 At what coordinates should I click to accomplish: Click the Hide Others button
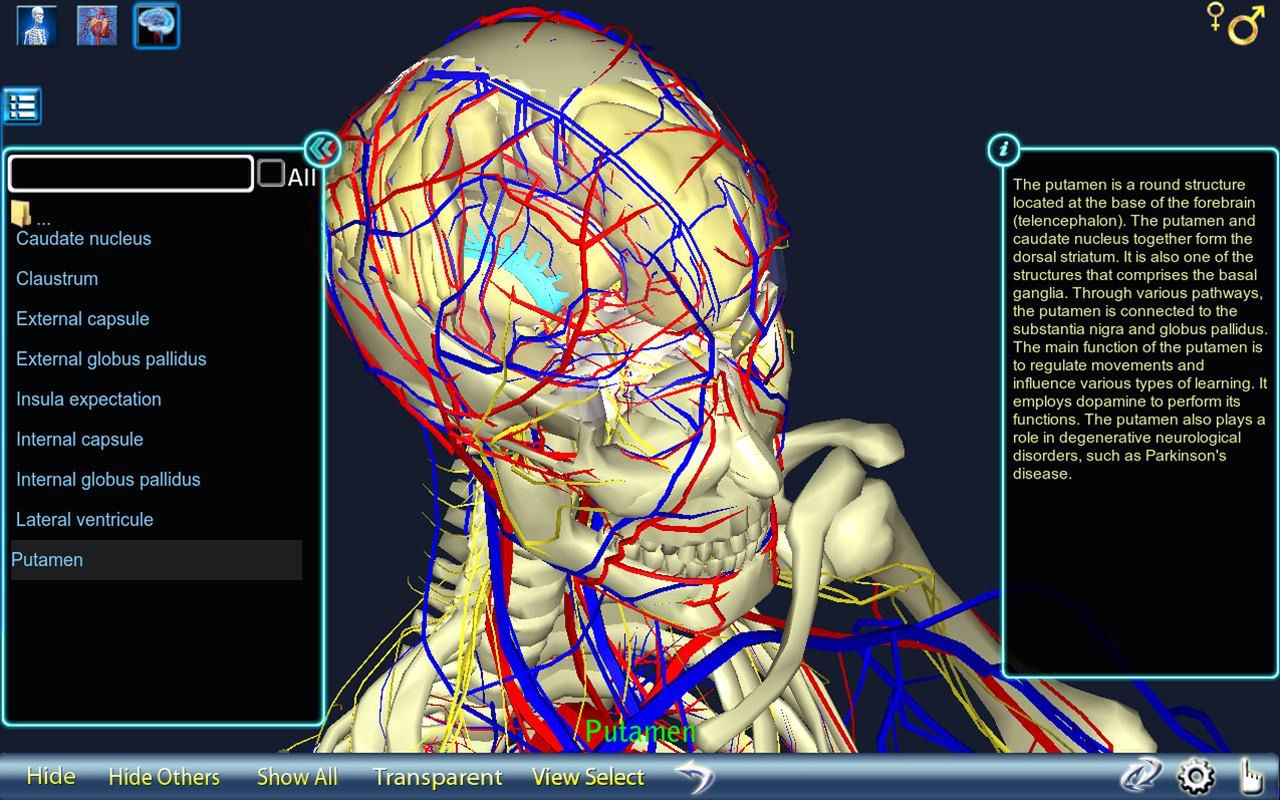pos(164,776)
